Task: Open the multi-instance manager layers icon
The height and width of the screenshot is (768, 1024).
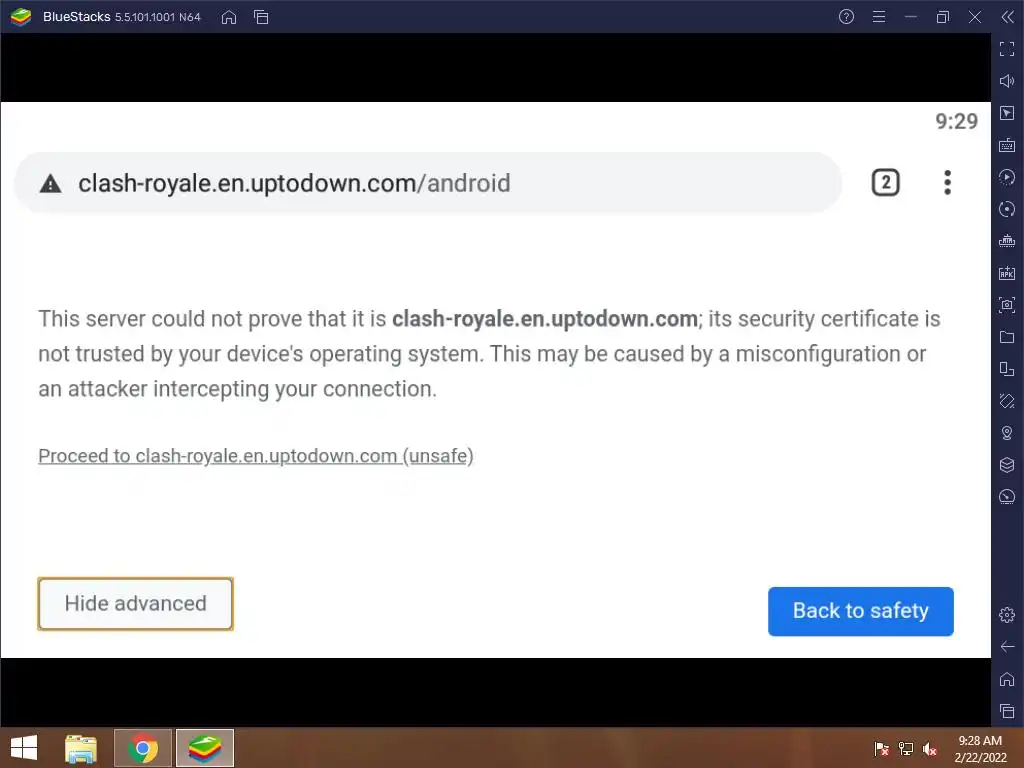Action: (1006, 465)
